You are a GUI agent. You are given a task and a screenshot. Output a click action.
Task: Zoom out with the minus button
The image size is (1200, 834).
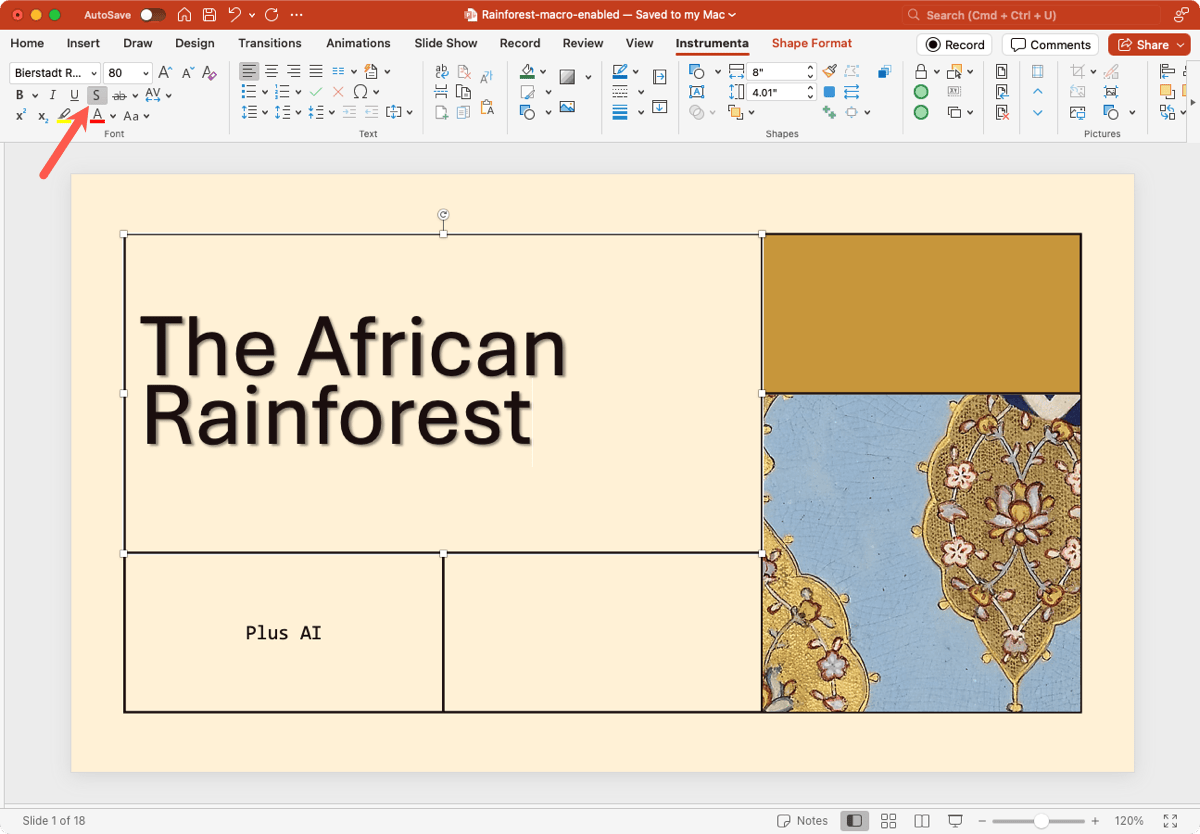click(984, 821)
